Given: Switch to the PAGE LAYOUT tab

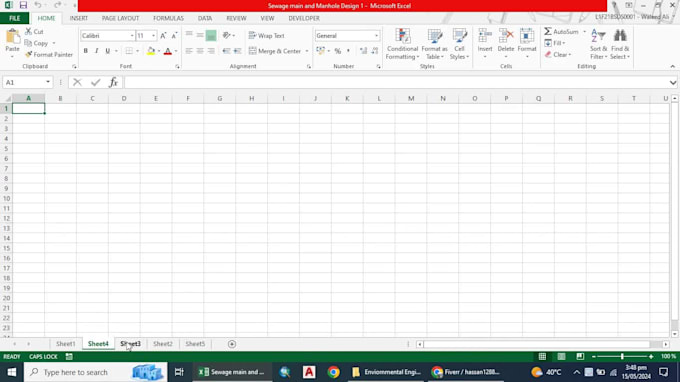Looking at the screenshot, I should pyautogui.click(x=120, y=18).
